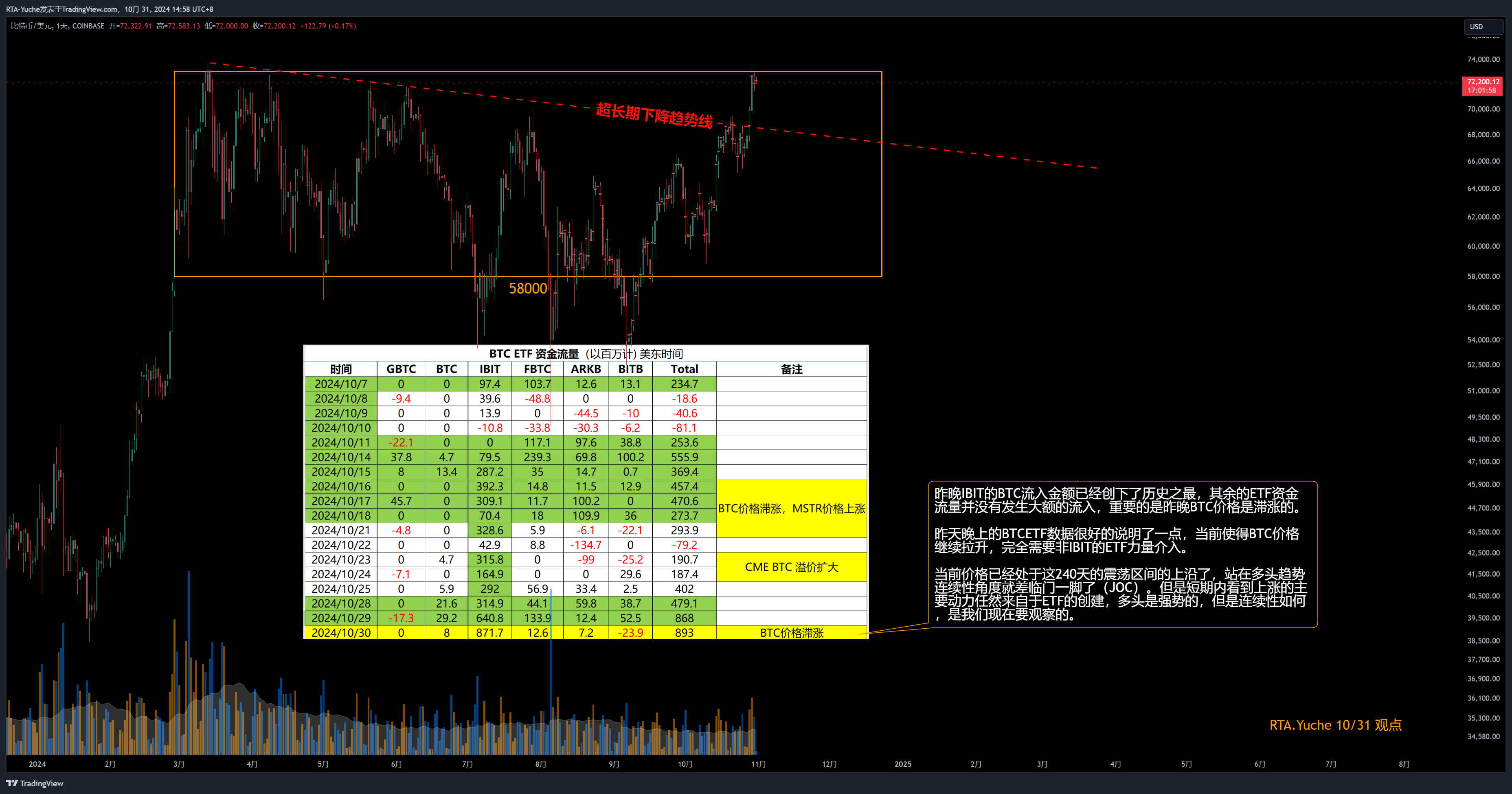Select the current price label 72,200.12
The image size is (1512, 794).
coord(1482,86)
